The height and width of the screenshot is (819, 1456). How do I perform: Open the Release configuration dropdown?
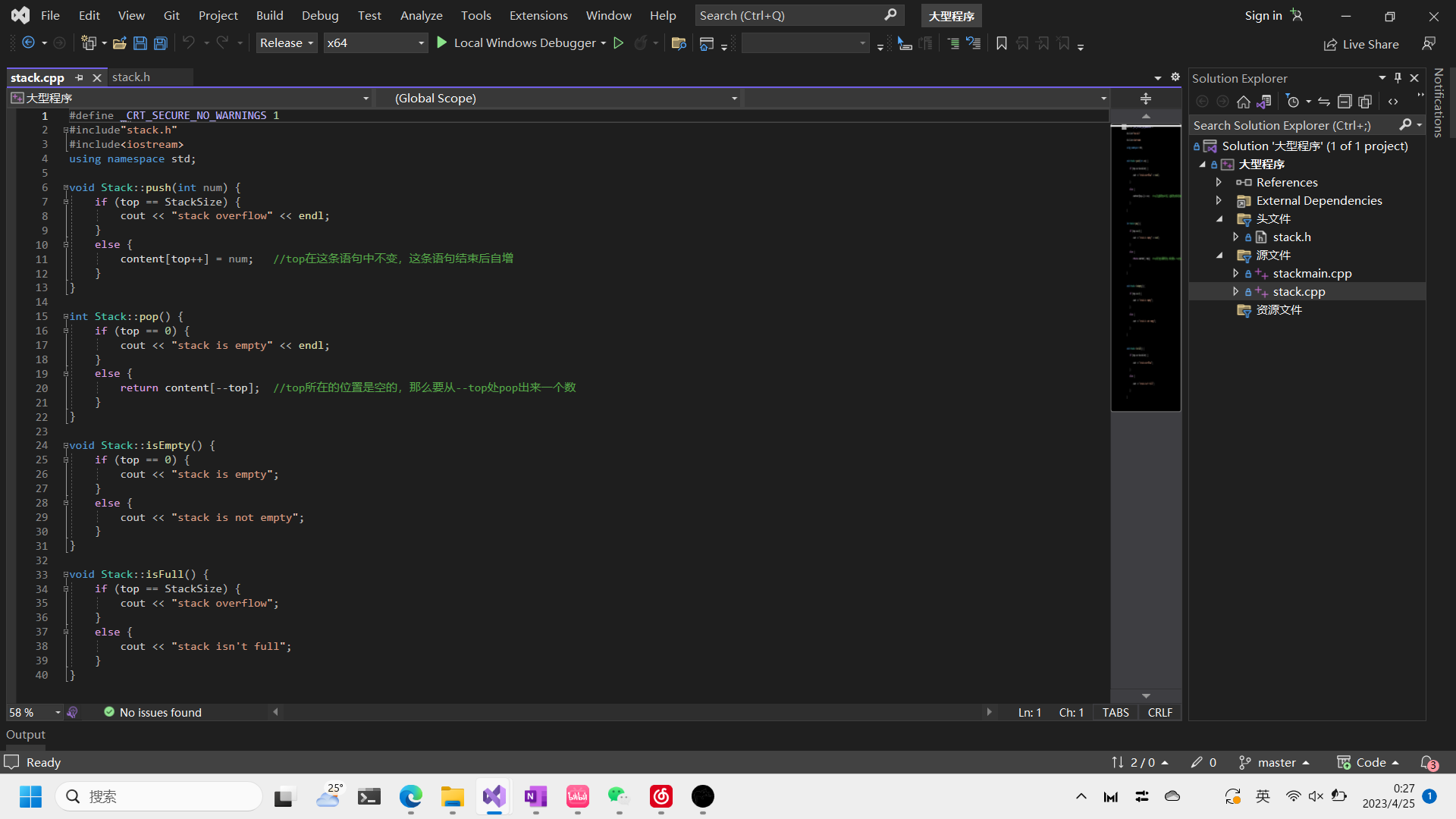(287, 43)
